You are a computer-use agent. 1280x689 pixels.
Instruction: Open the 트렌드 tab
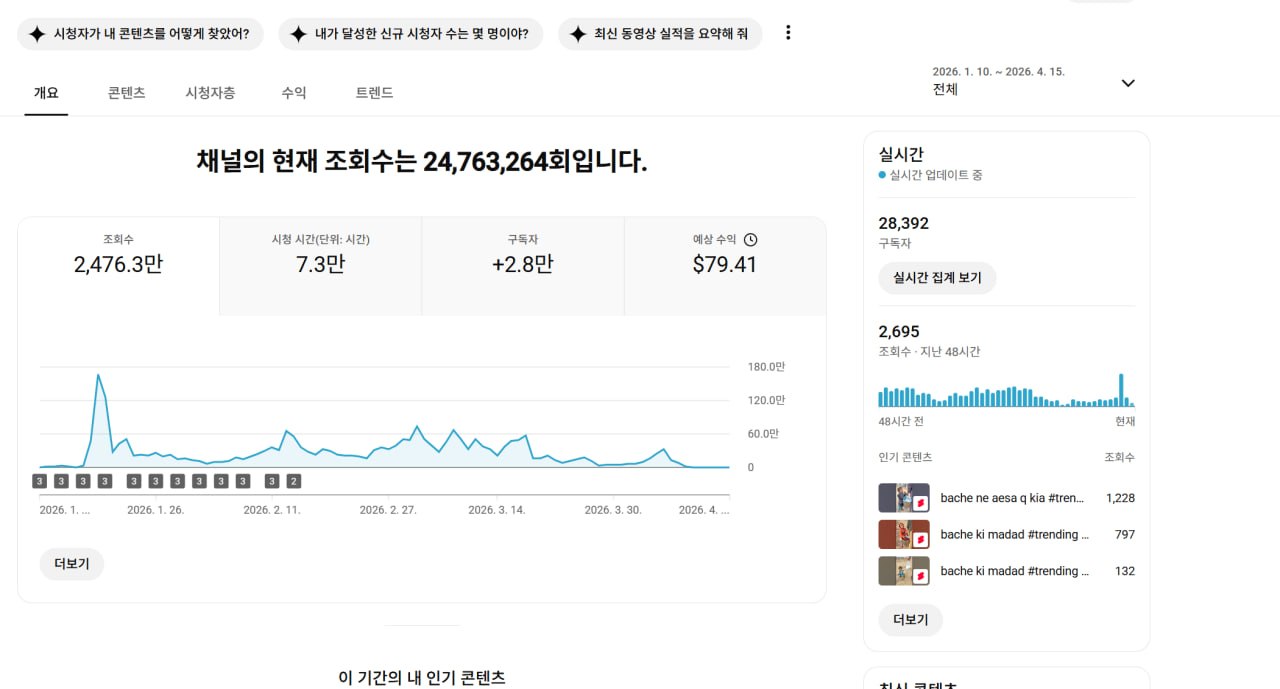[x=374, y=93]
